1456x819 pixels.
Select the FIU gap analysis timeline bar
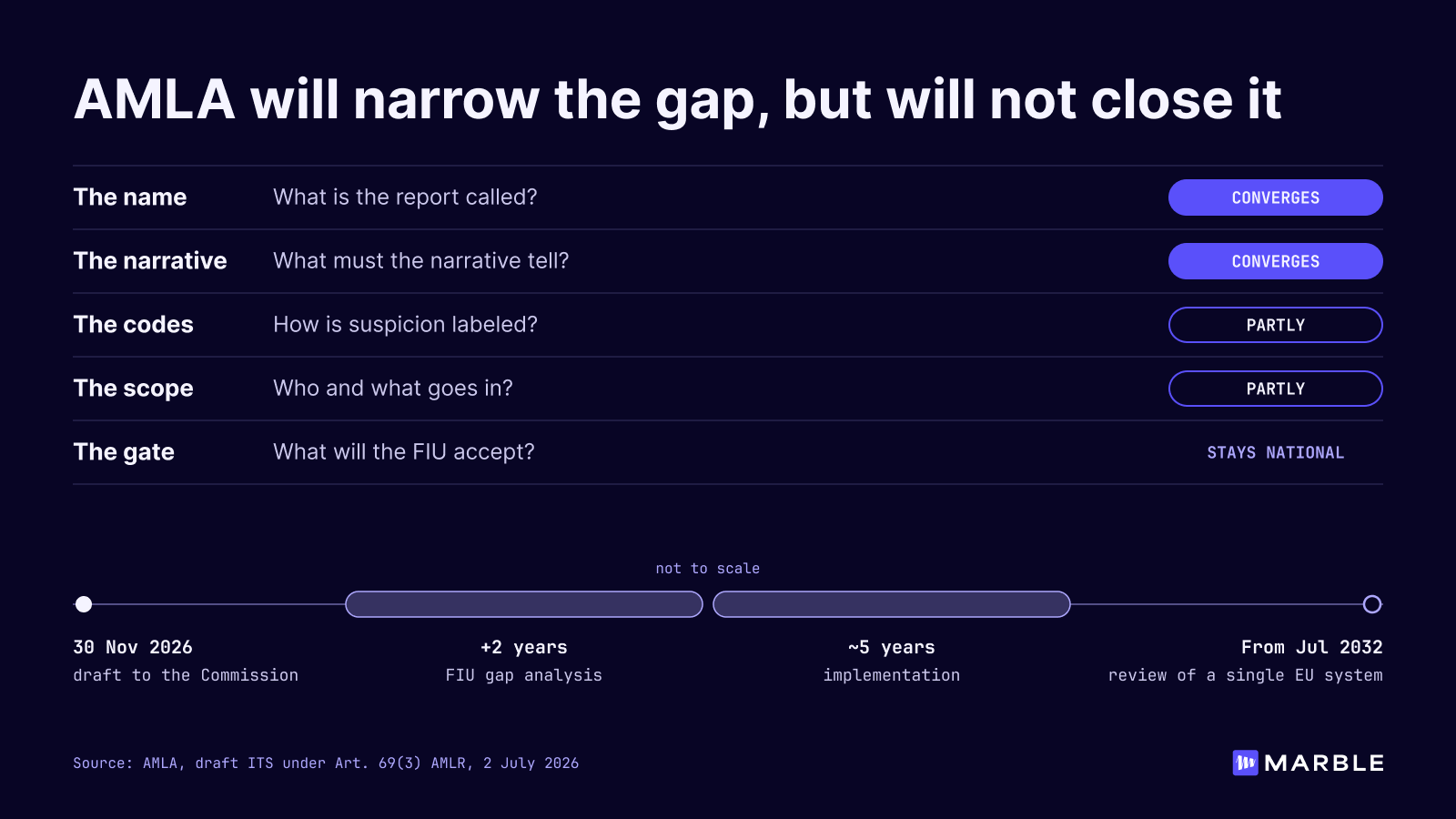pyautogui.click(x=524, y=604)
